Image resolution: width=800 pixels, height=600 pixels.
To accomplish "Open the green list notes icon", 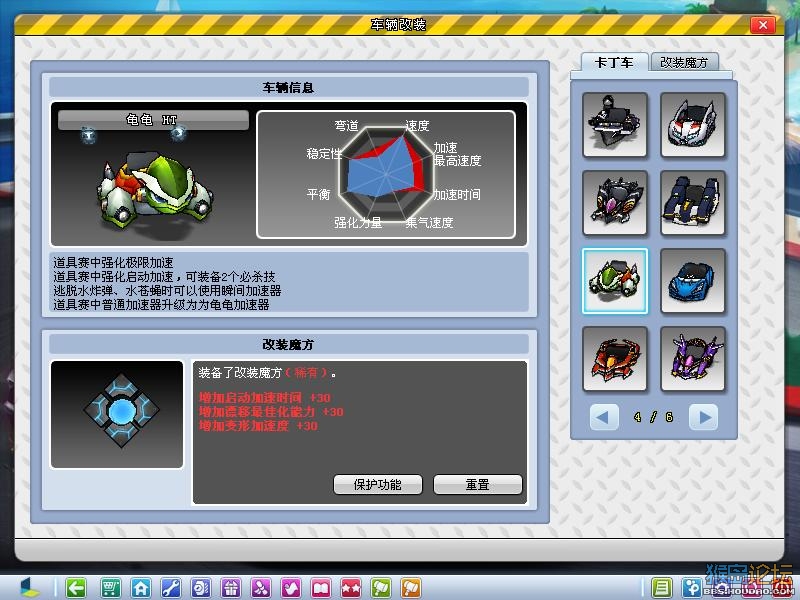I will click(662, 588).
